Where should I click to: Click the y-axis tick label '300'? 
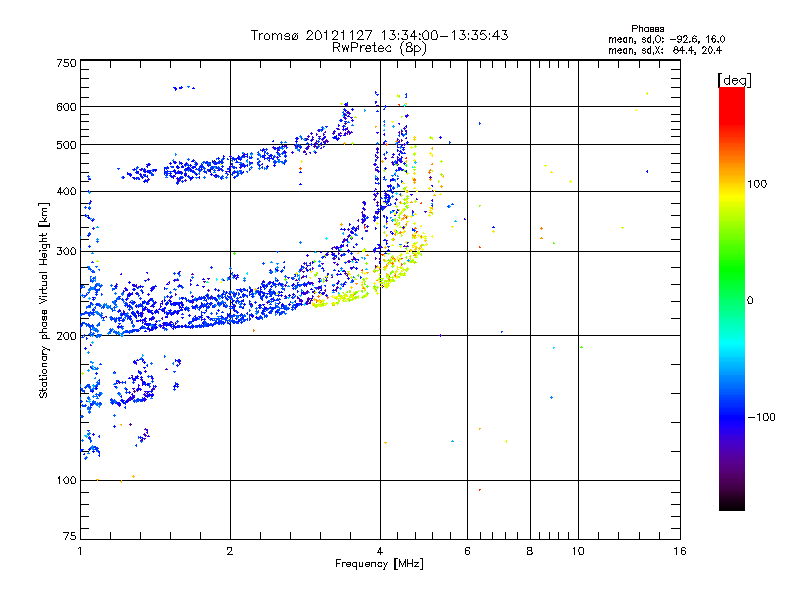click(x=66, y=251)
